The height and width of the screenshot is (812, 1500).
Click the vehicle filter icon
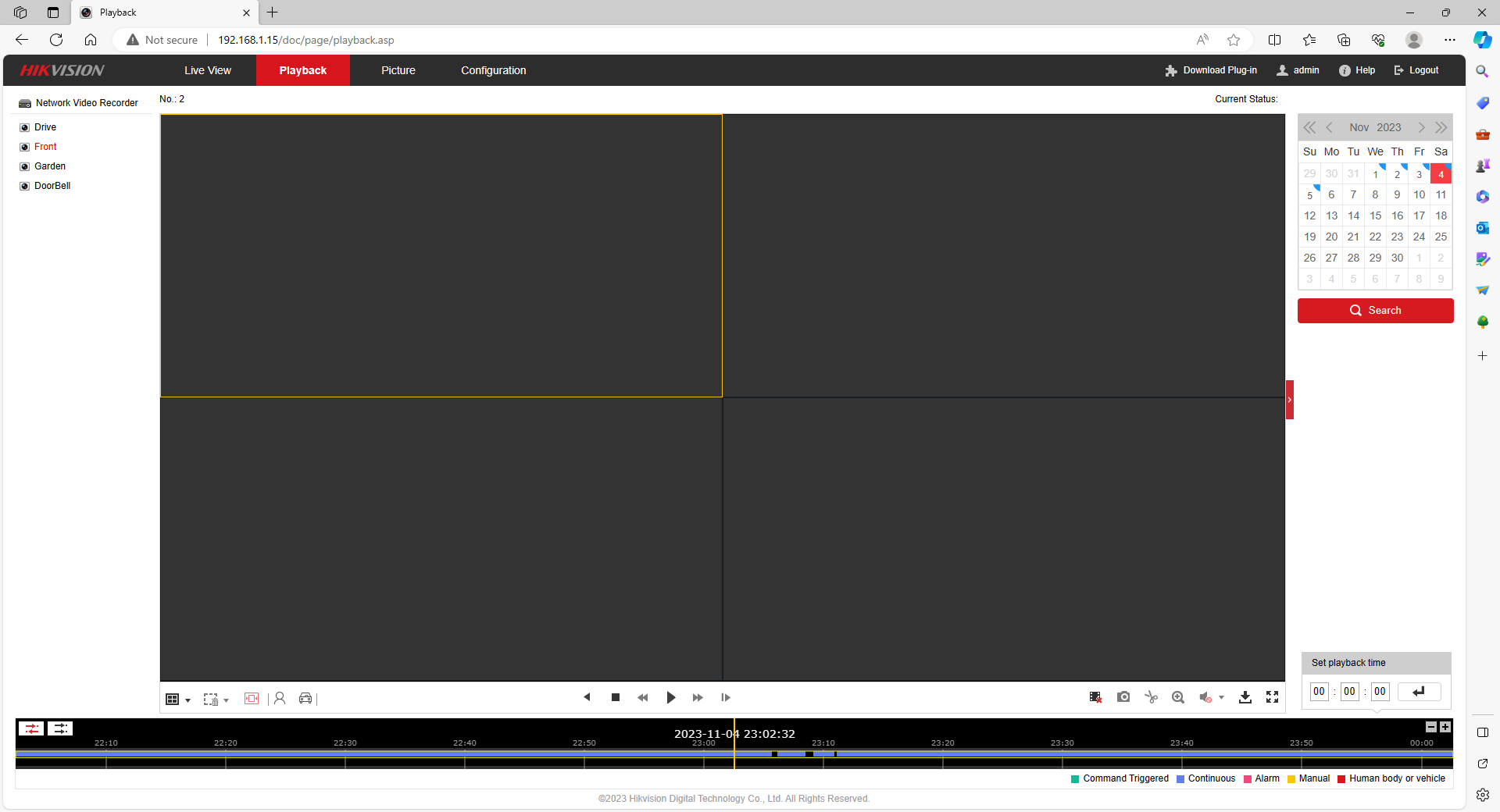click(x=305, y=699)
